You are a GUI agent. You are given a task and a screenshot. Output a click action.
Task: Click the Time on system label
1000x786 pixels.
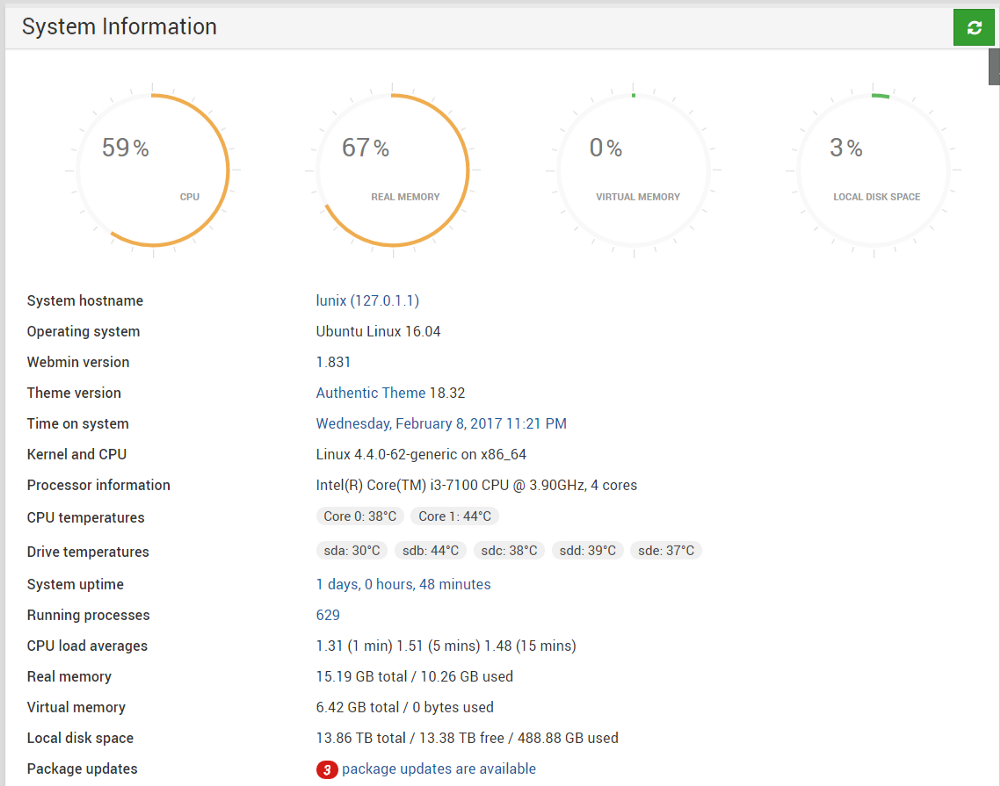pyautogui.click(x=78, y=424)
